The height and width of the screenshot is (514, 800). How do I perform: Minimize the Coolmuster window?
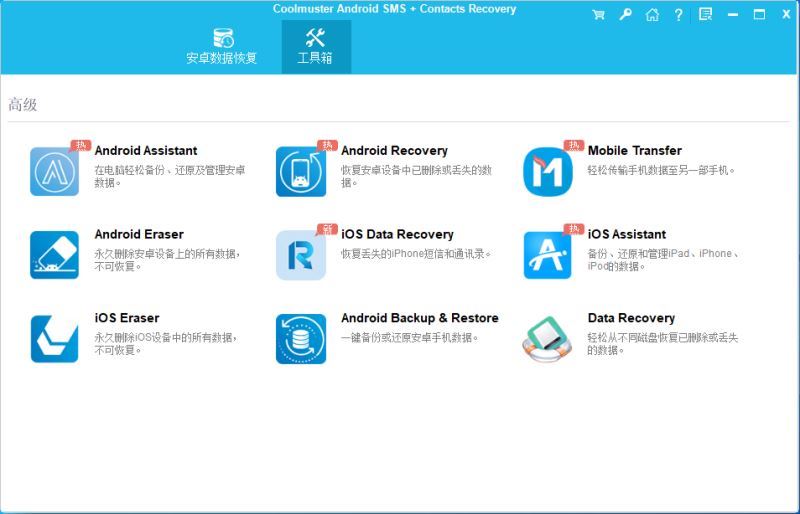pyautogui.click(x=733, y=14)
